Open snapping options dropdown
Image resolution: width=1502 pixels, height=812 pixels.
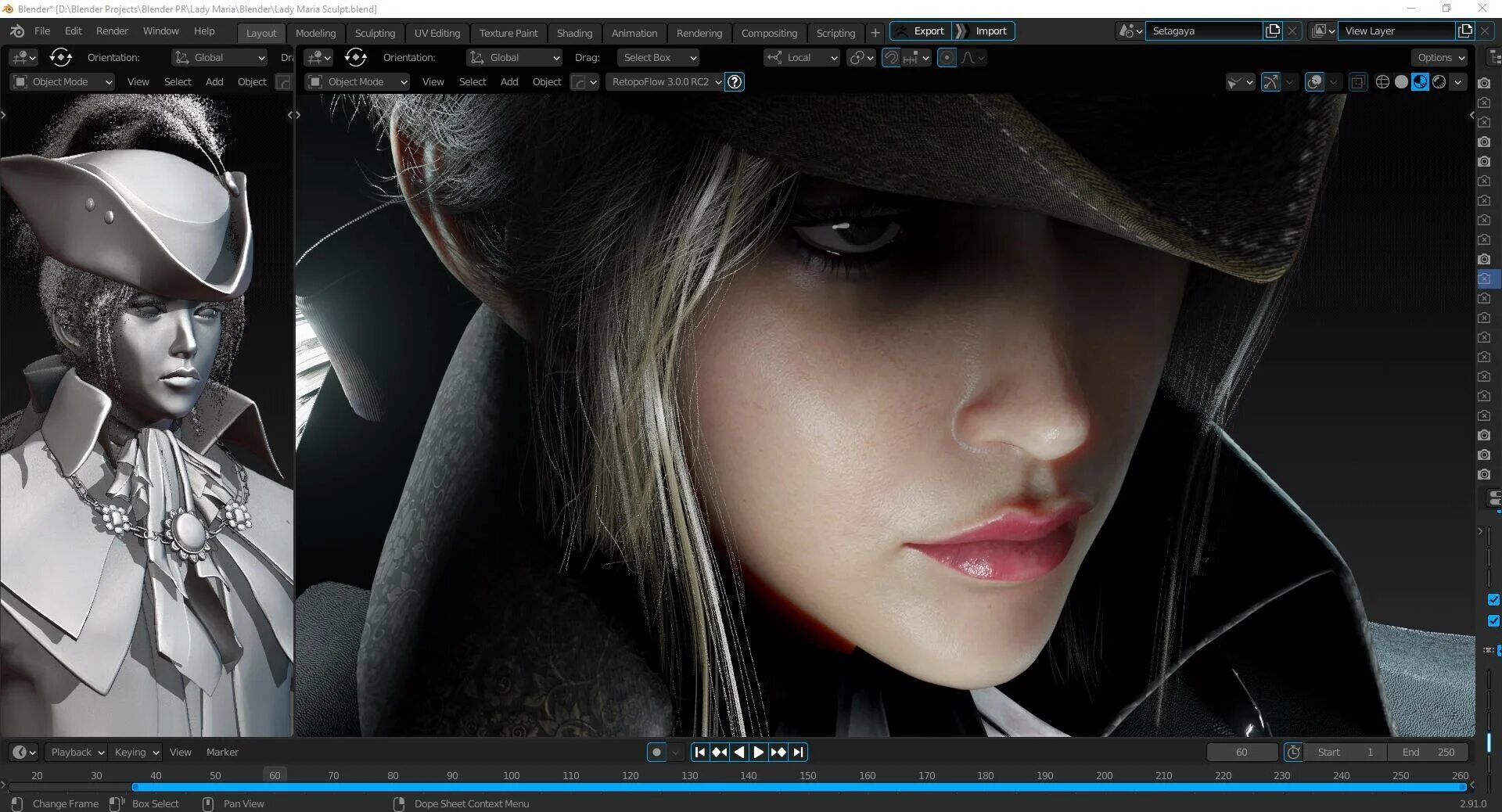tap(917, 57)
